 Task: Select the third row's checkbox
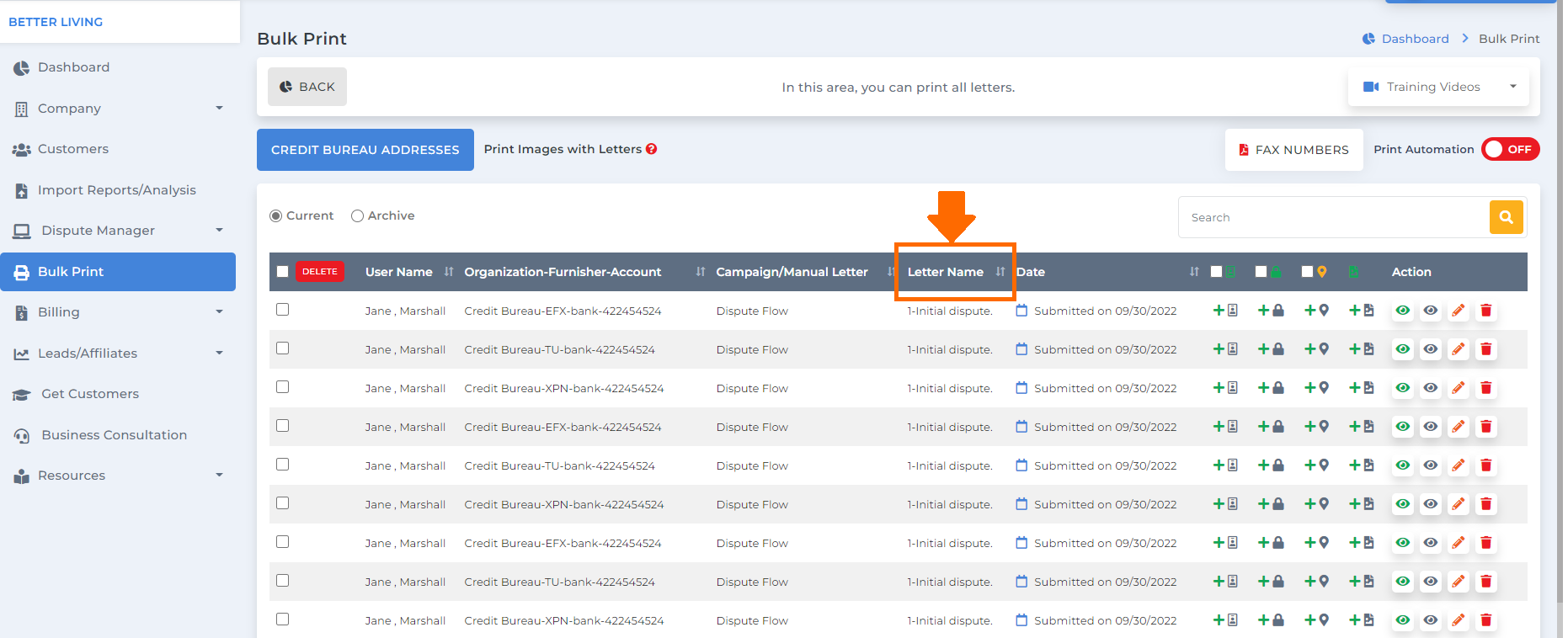283,387
